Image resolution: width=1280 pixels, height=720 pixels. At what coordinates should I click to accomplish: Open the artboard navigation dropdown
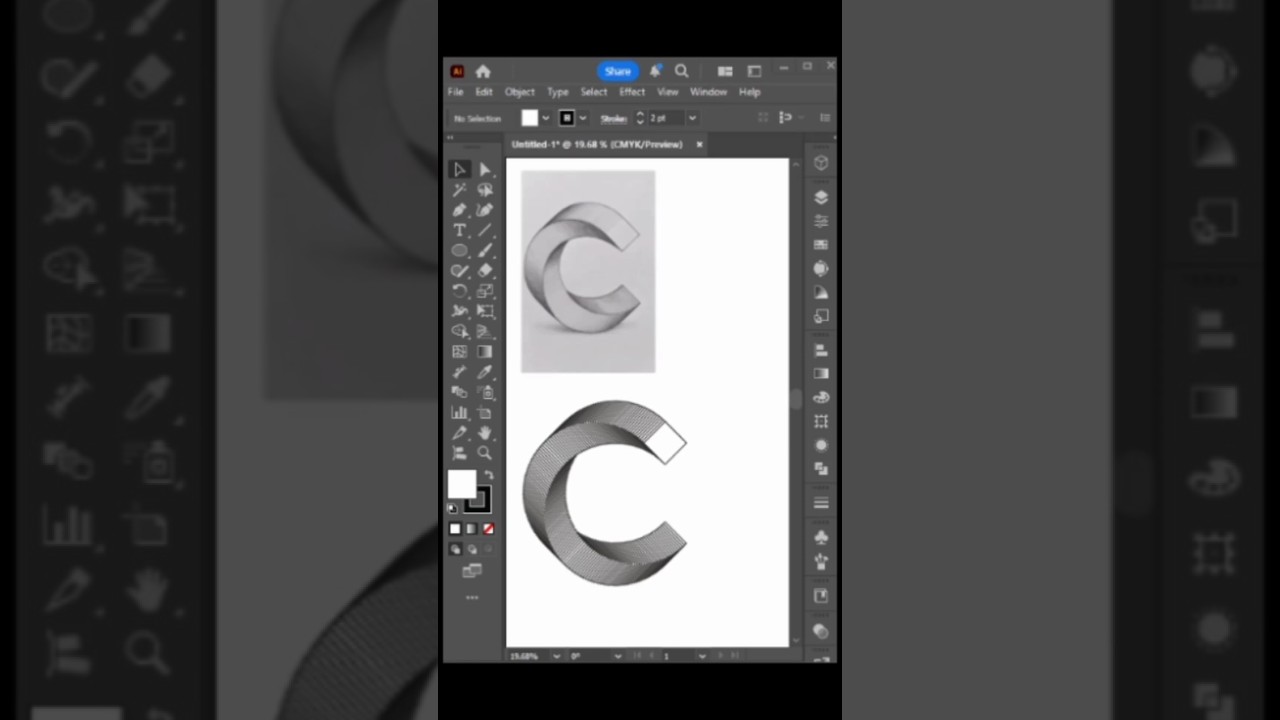pos(702,656)
